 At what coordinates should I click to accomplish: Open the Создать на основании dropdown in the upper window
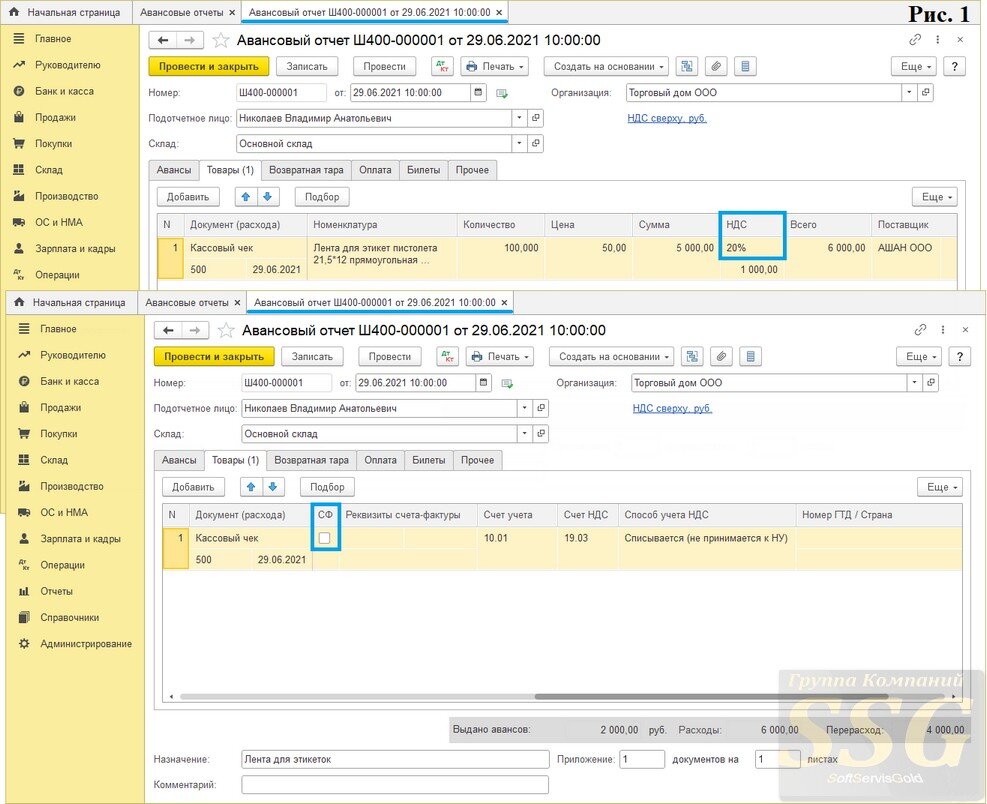tap(606, 66)
